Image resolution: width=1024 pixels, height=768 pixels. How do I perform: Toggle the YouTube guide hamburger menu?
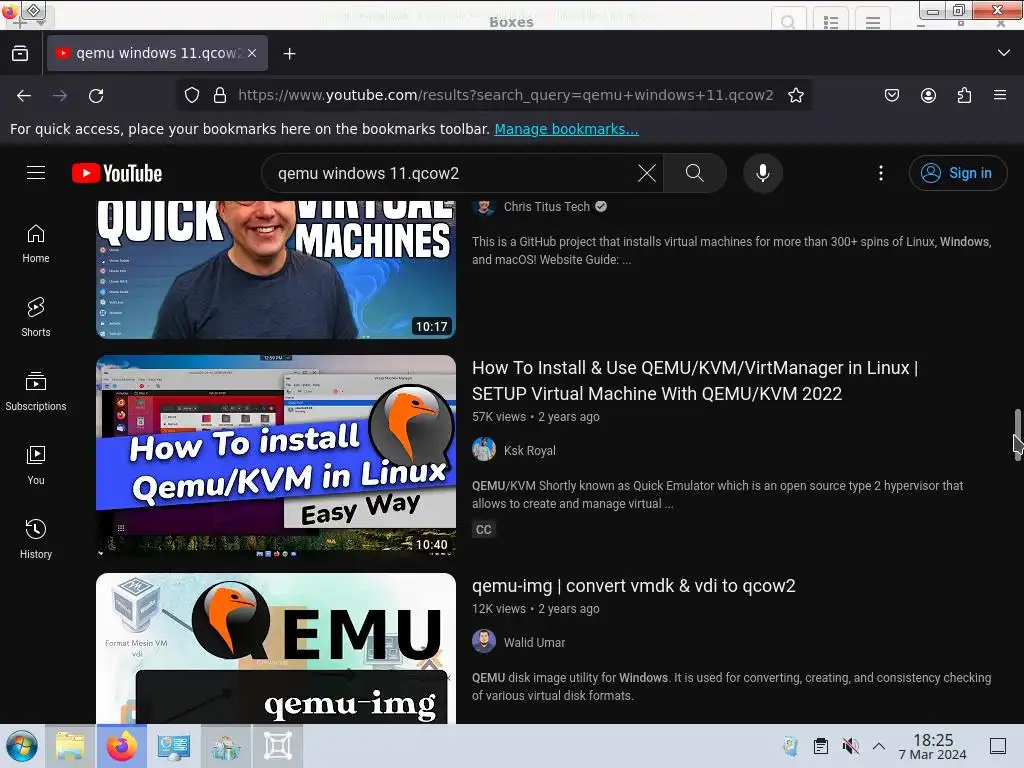[36, 172]
